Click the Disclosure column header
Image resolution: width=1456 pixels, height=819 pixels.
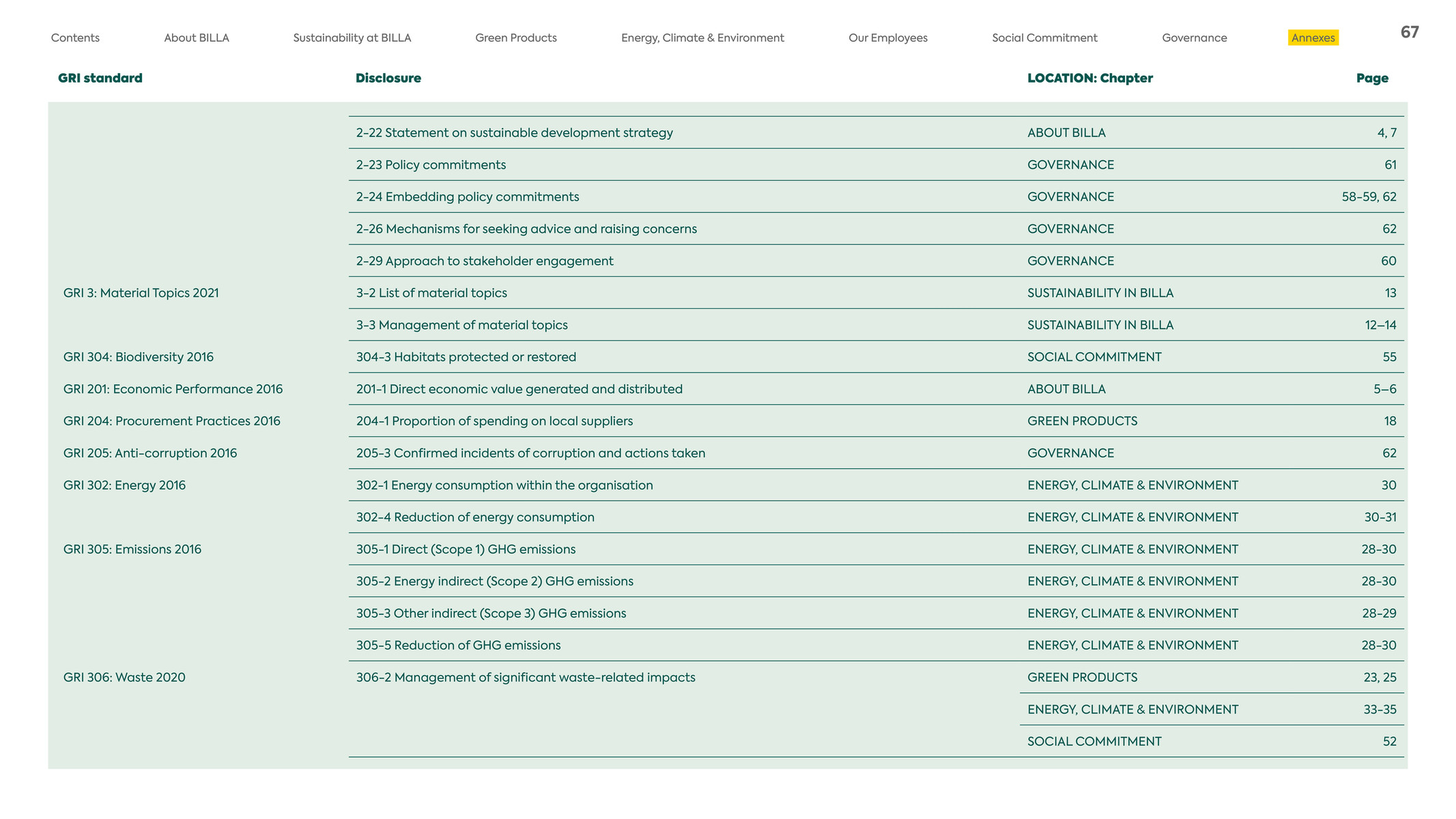(x=388, y=78)
